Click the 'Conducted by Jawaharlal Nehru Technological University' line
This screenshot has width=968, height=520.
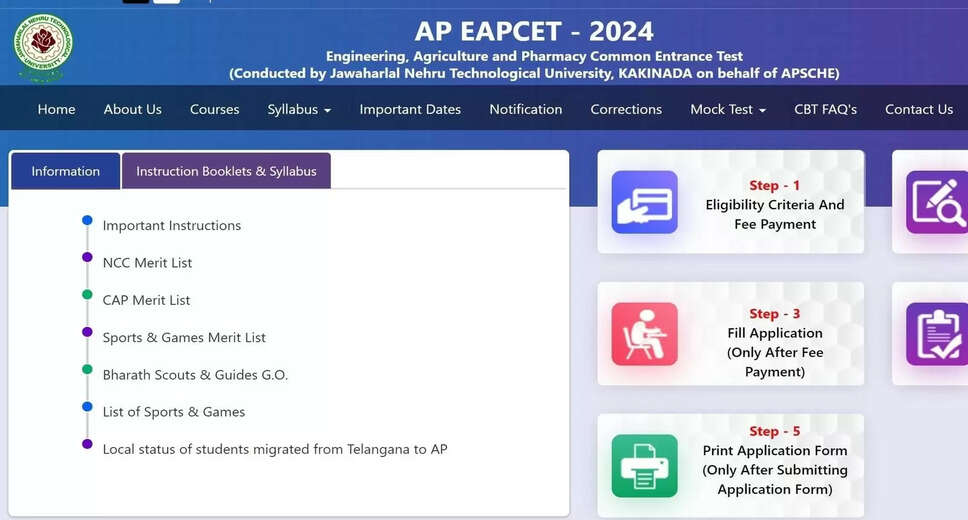point(534,73)
